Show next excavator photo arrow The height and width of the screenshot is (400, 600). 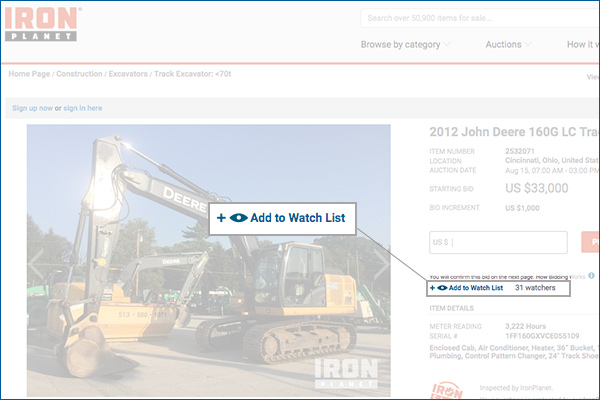pyautogui.click(x=381, y=264)
